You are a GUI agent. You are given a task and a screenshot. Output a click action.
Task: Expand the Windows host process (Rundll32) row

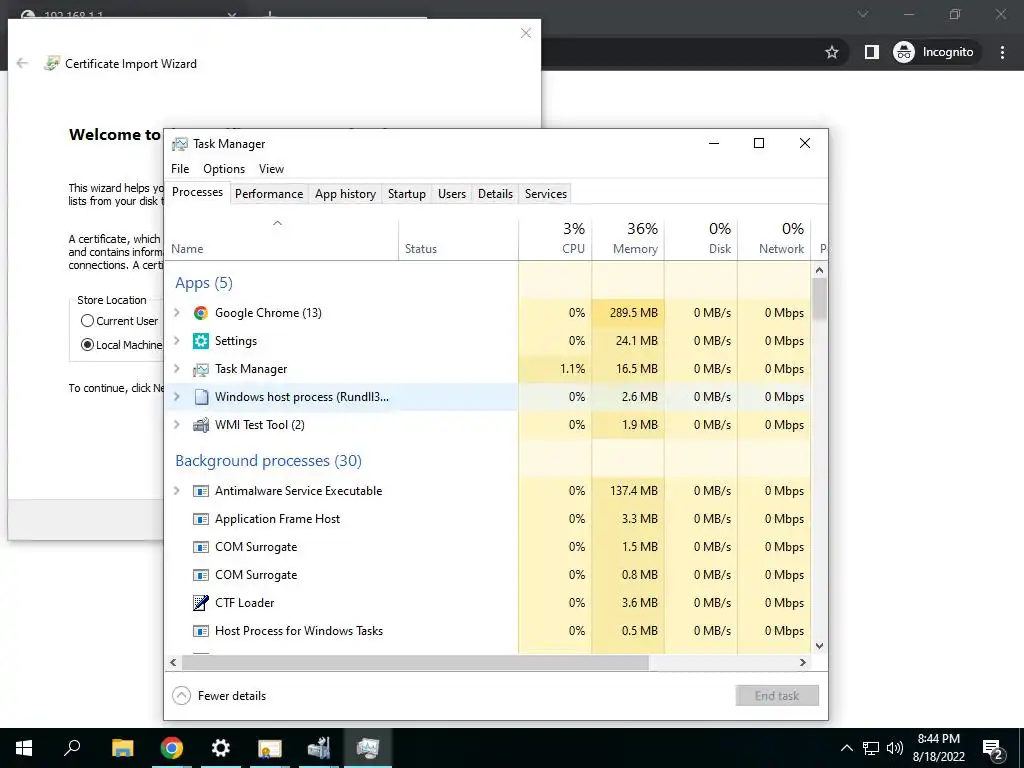(176, 397)
